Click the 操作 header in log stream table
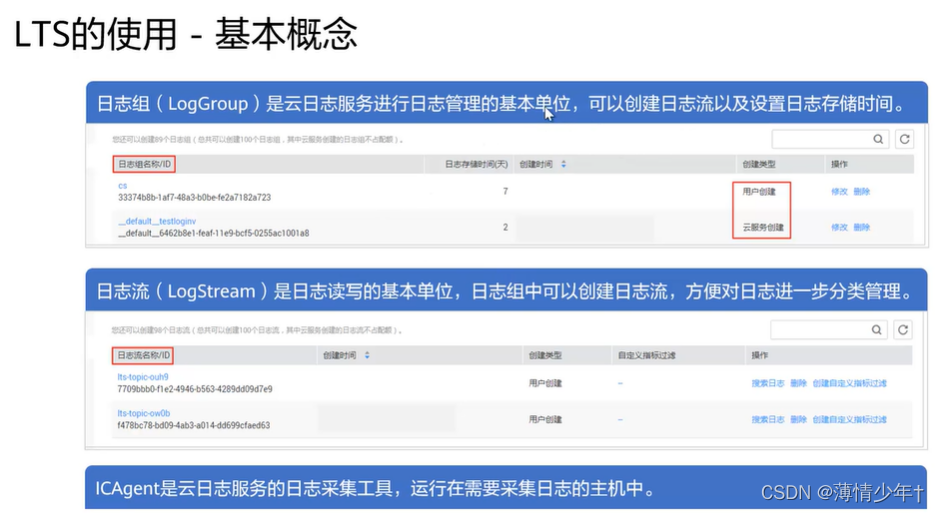940x513 pixels. tap(760, 355)
